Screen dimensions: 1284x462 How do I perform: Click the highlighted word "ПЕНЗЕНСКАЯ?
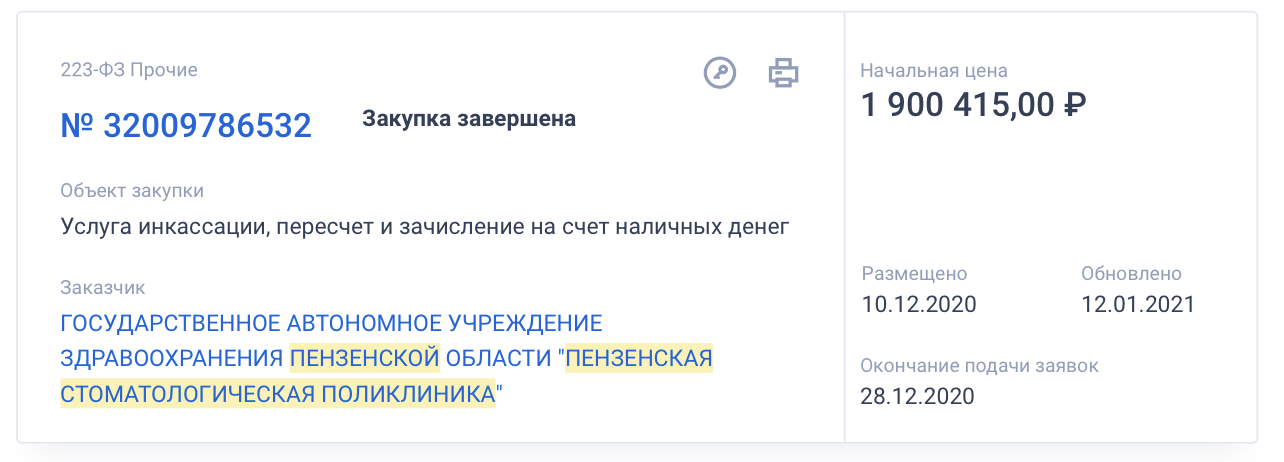(x=639, y=358)
